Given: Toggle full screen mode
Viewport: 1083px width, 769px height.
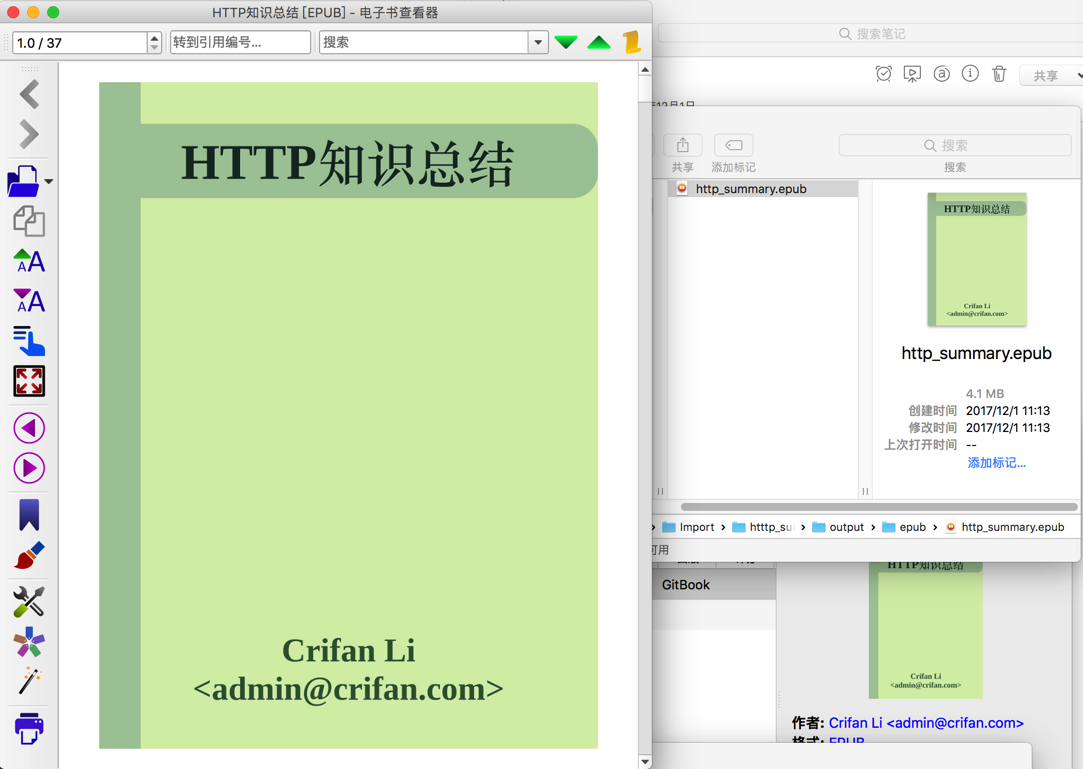Looking at the screenshot, I should point(29,381).
